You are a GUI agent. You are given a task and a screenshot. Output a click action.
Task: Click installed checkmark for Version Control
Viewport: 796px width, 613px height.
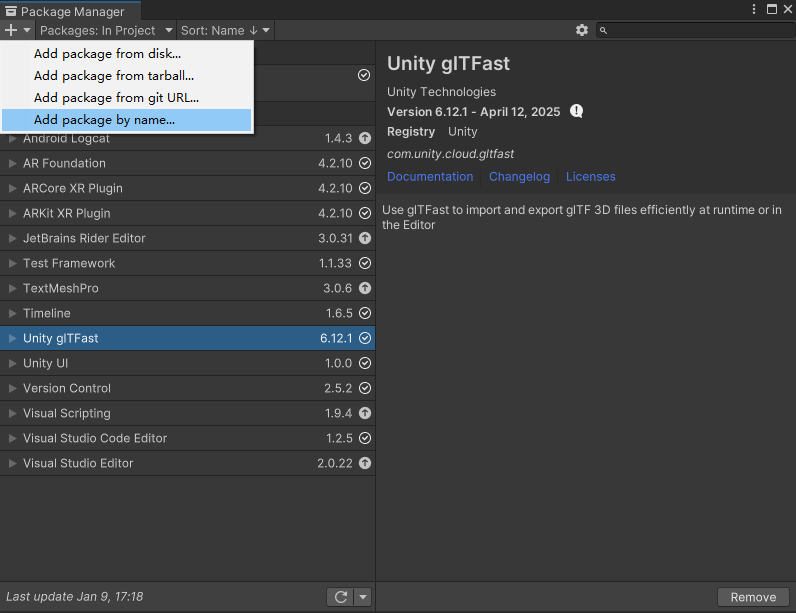365,388
